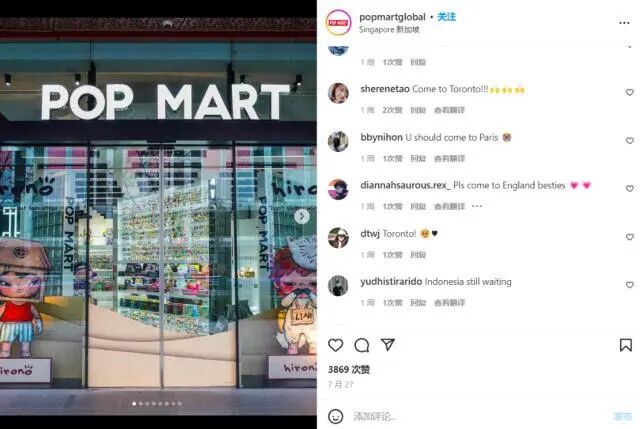This screenshot has height=429, width=640.
Task: Open more options on diannahsaurous.rex_ comment
Action: [477, 206]
